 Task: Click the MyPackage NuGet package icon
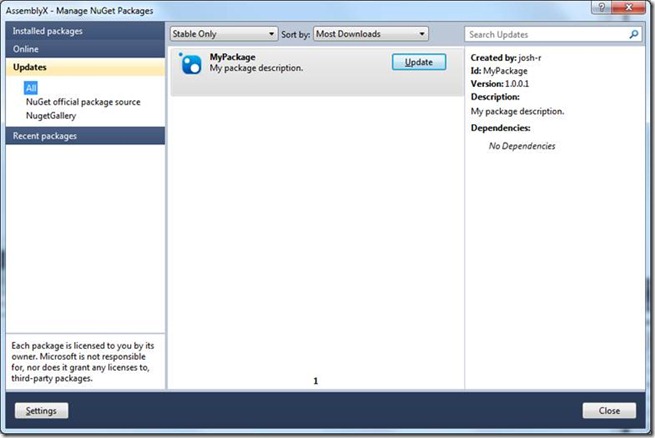coord(190,64)
